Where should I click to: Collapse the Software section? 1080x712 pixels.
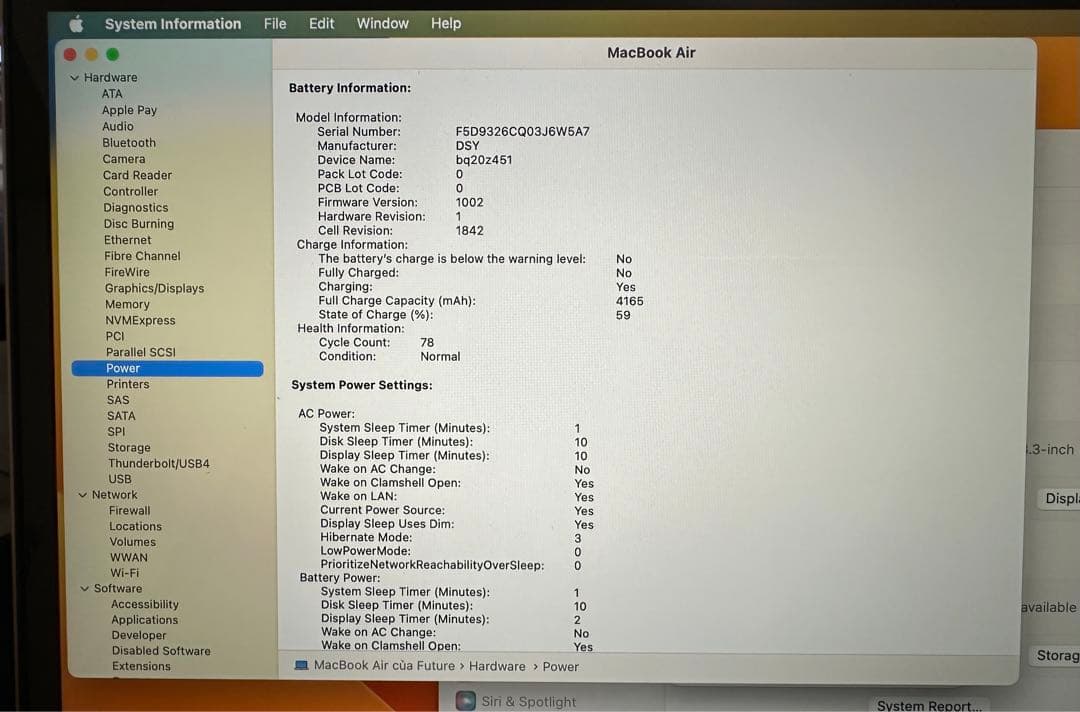point(84,589)
